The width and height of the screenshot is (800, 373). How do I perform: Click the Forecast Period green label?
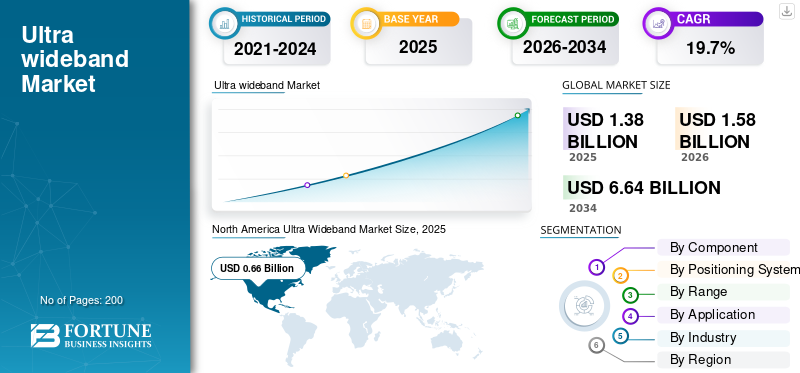pyautogui.click(x=572, y=19)
